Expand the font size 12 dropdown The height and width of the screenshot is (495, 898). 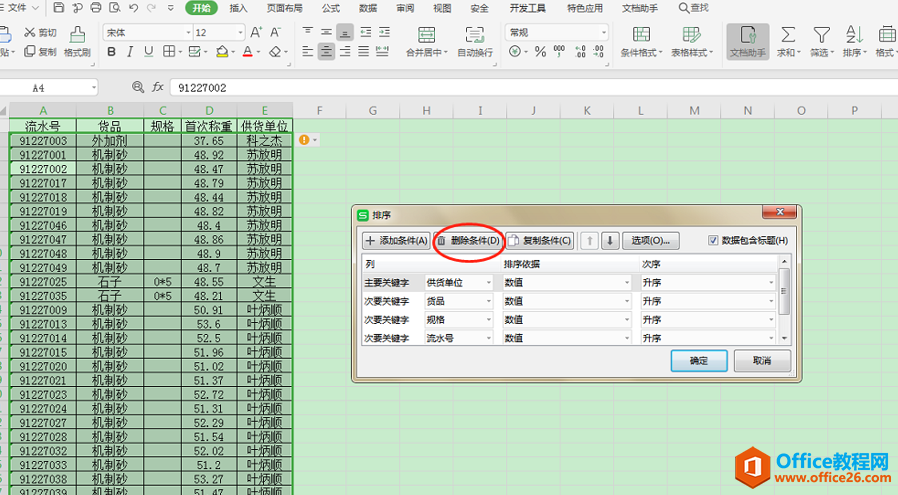tap(241, 33)
